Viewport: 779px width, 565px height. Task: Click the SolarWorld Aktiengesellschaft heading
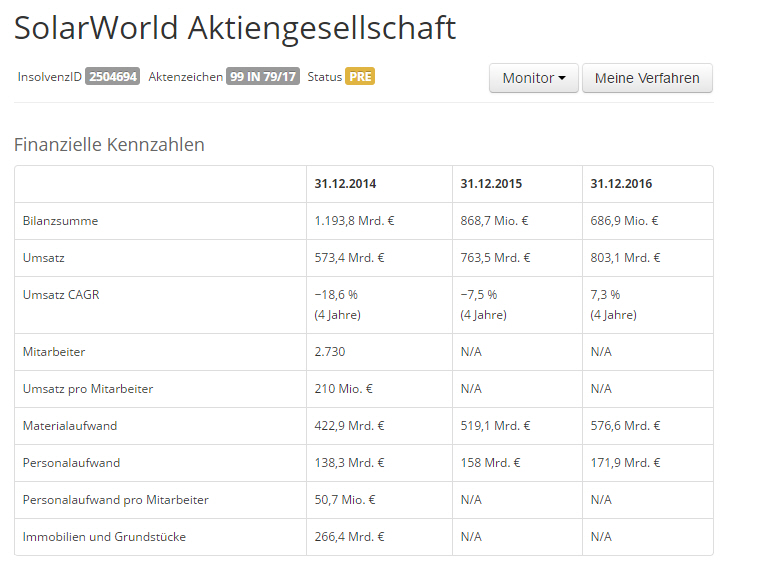pos(234,28)
